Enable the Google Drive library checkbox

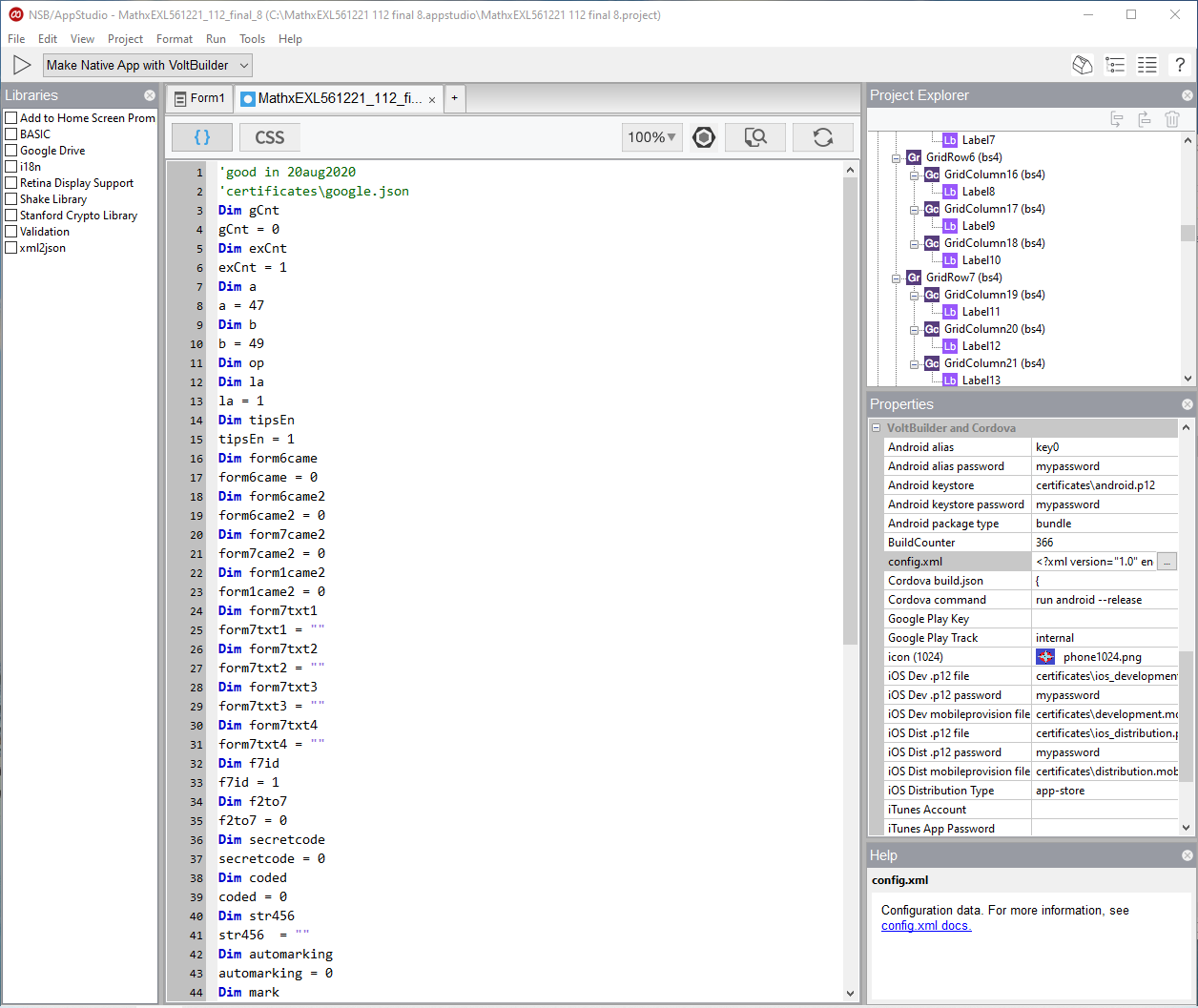coord(11,151)
